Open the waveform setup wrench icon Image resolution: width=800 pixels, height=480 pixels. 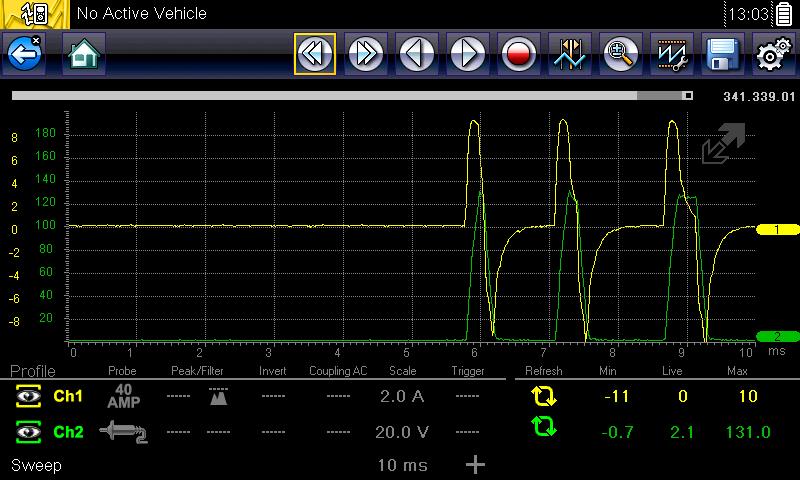click(671, 54)
